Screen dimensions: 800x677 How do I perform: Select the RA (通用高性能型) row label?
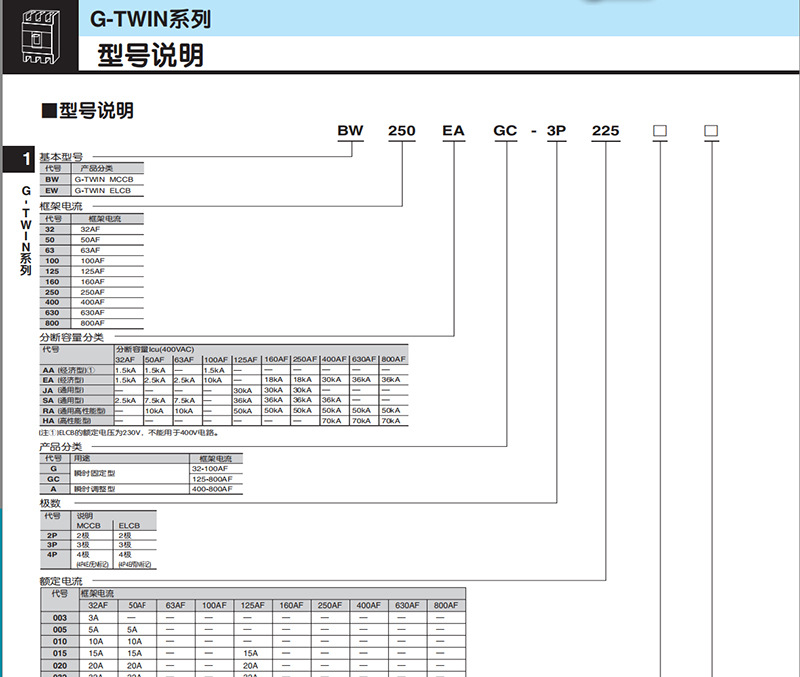[x=74, y=411]
